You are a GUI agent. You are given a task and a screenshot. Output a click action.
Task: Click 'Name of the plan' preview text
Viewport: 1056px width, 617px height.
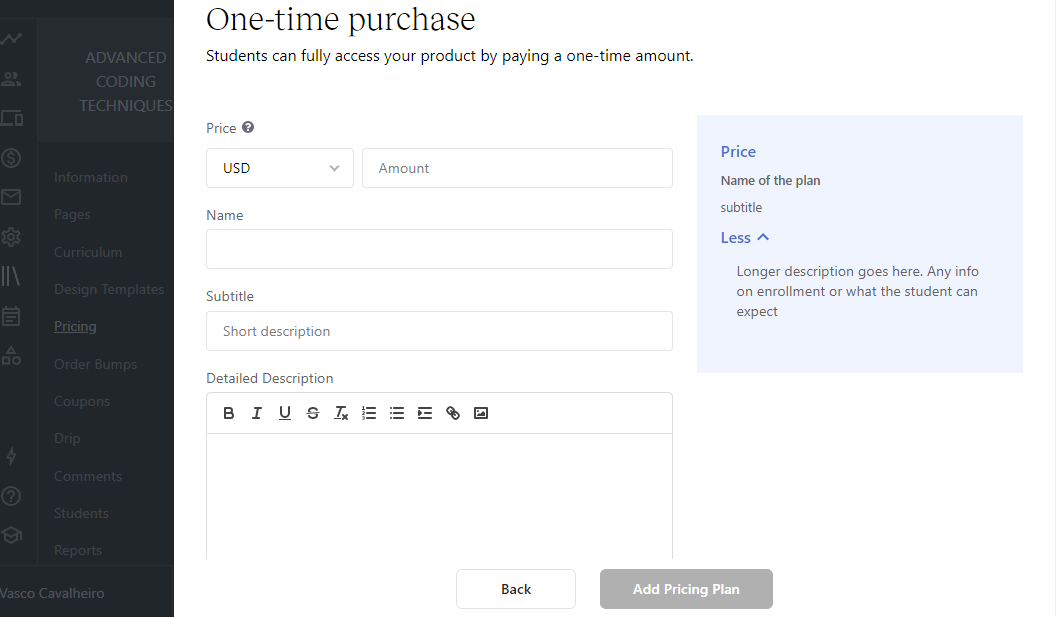click(x=770, y=181)
